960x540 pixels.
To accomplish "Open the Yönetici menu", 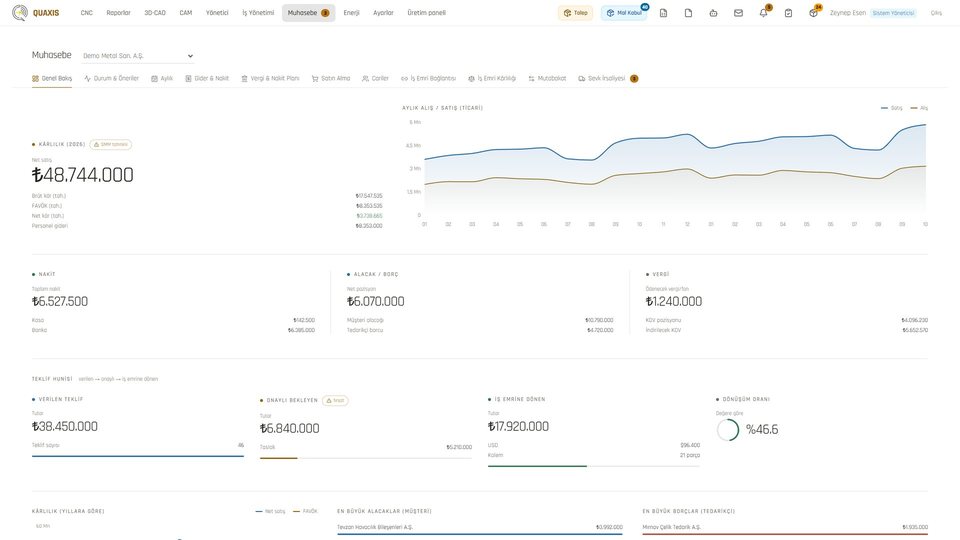I will coord(217,13).
